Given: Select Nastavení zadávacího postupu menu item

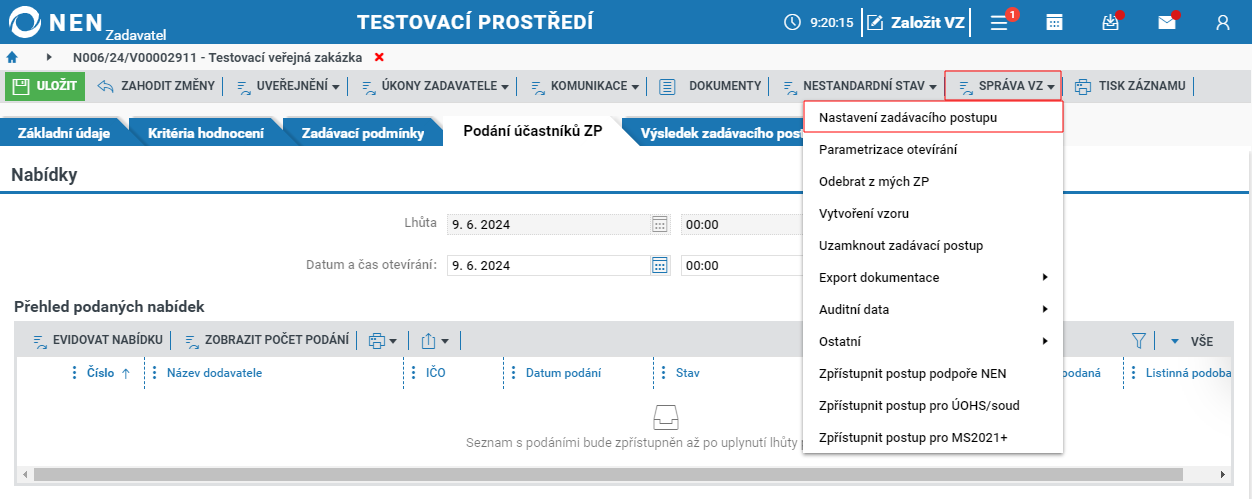Looking at the screenshot, I should point(933,117).
